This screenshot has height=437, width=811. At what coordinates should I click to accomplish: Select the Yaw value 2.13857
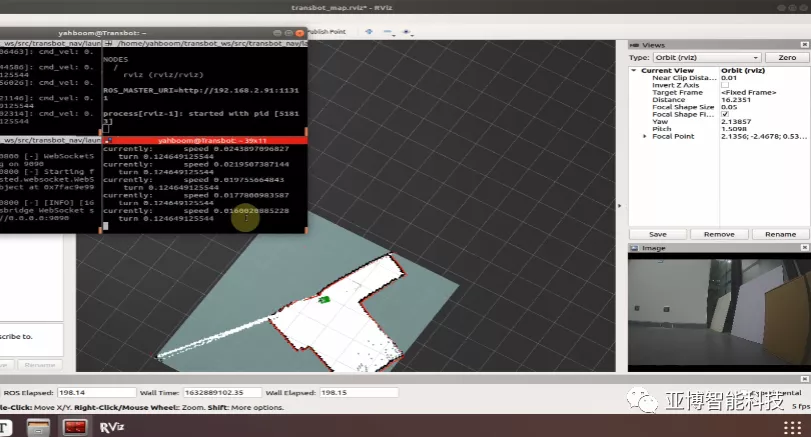pyautogui.click(x=736, y=122)
